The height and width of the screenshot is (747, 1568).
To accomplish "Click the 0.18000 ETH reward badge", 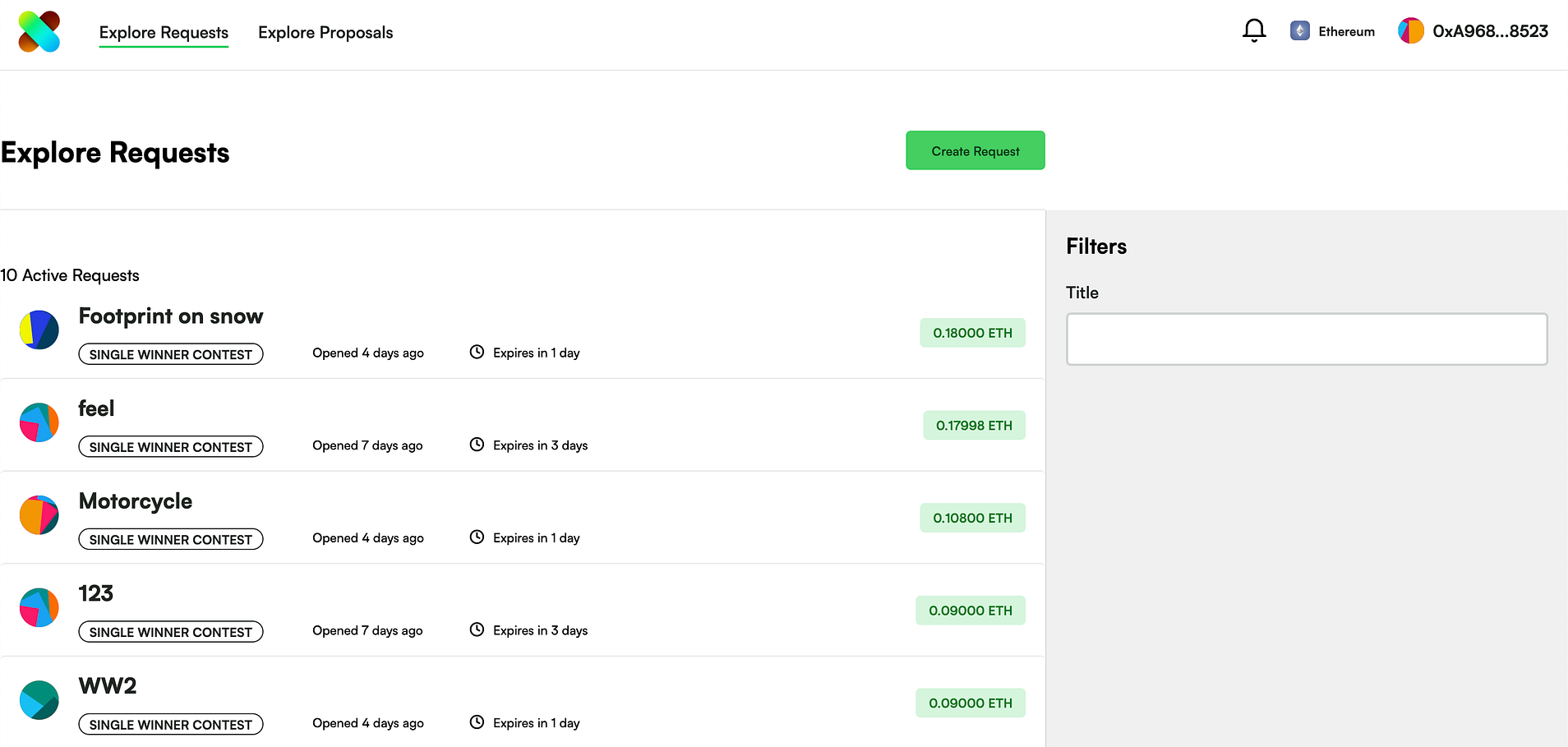I will (972, 333).
